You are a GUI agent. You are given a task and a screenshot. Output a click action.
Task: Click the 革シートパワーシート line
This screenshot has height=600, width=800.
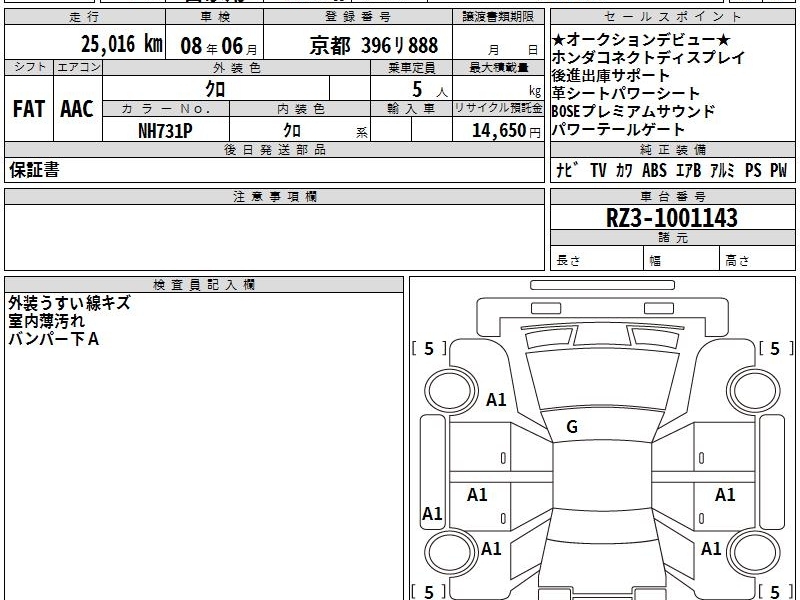coord(626,93)
